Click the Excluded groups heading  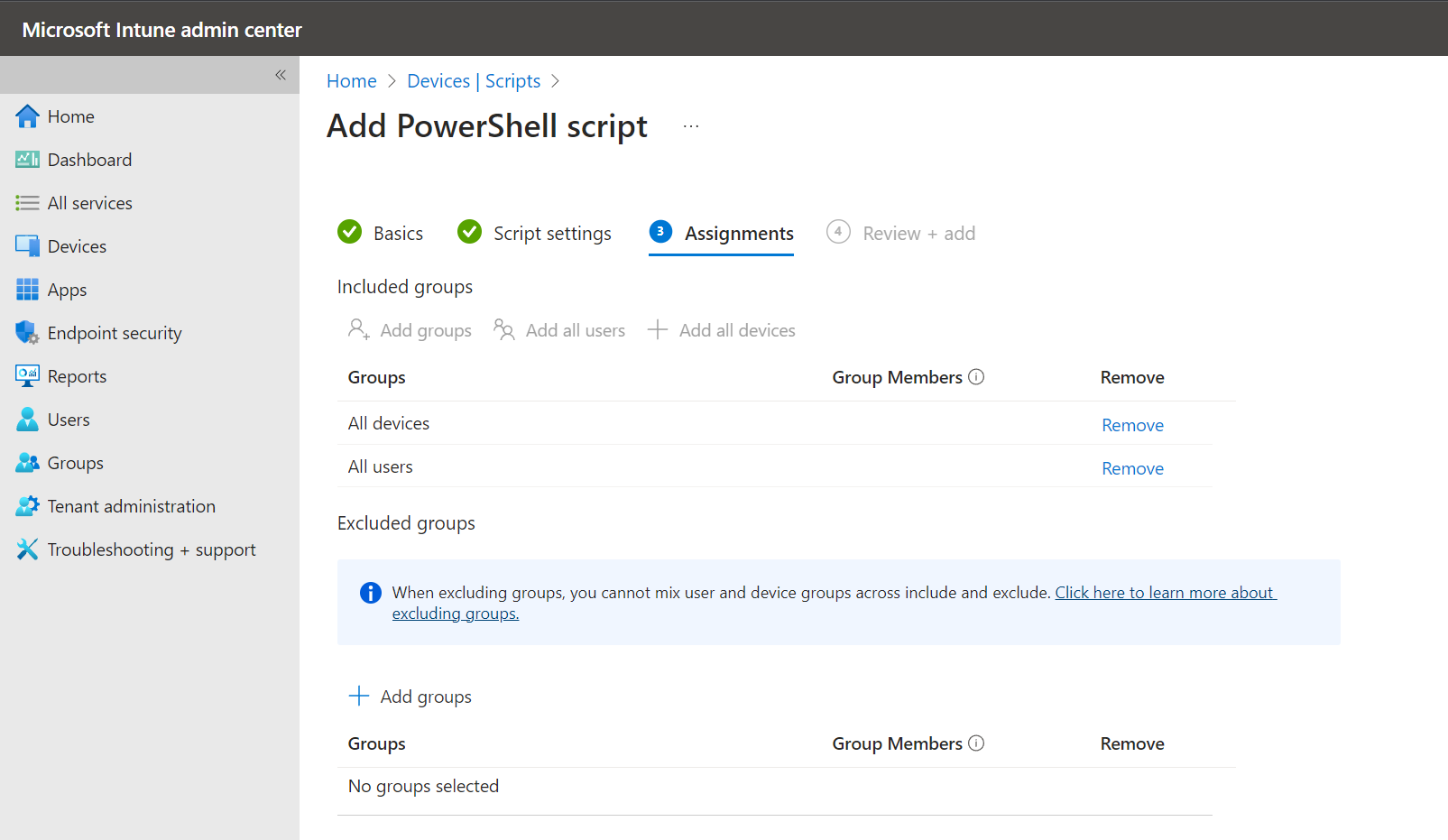click(x=406, y=523)
